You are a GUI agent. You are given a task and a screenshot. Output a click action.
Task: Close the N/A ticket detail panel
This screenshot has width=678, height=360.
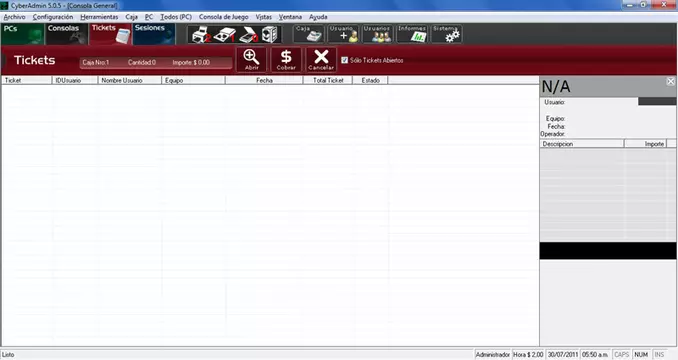670,81
